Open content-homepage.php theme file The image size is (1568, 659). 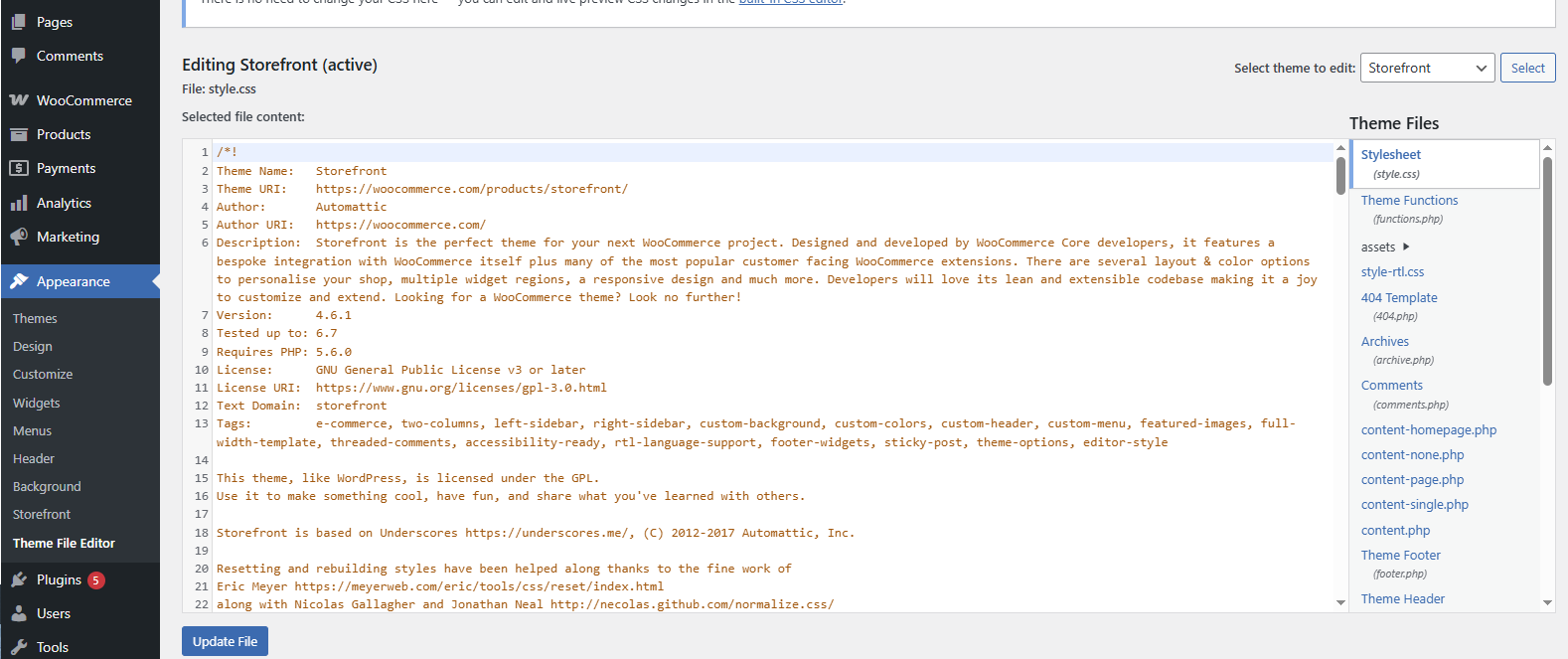tap(1429, 429)
